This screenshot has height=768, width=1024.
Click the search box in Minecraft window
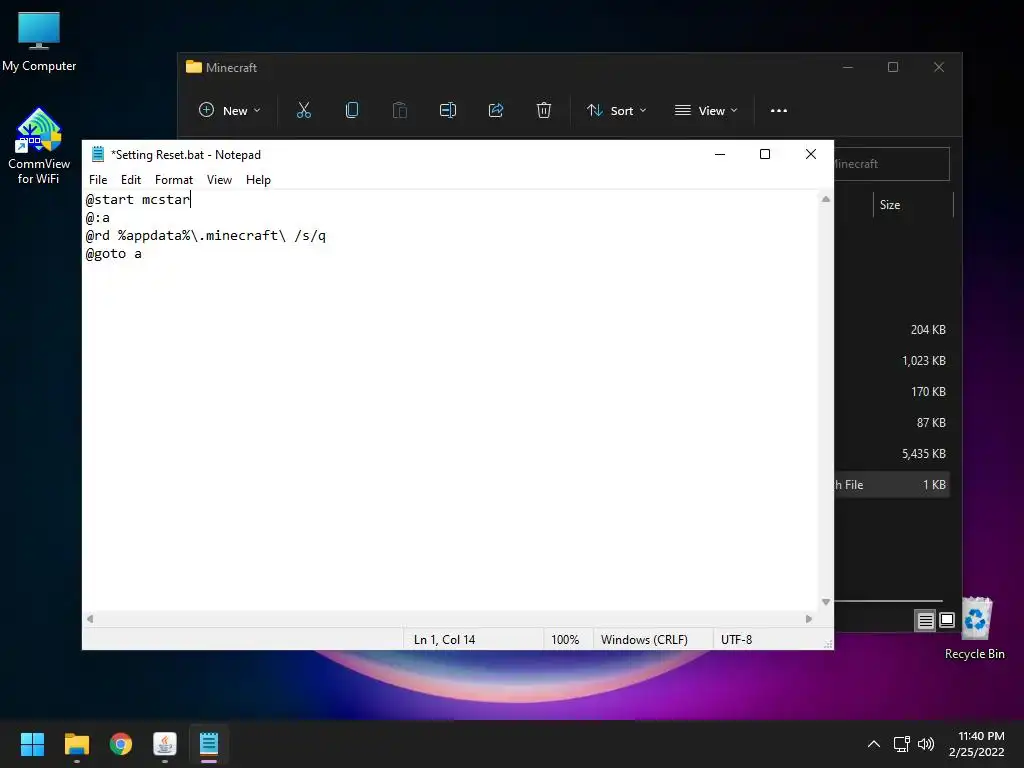click(891, 164)
